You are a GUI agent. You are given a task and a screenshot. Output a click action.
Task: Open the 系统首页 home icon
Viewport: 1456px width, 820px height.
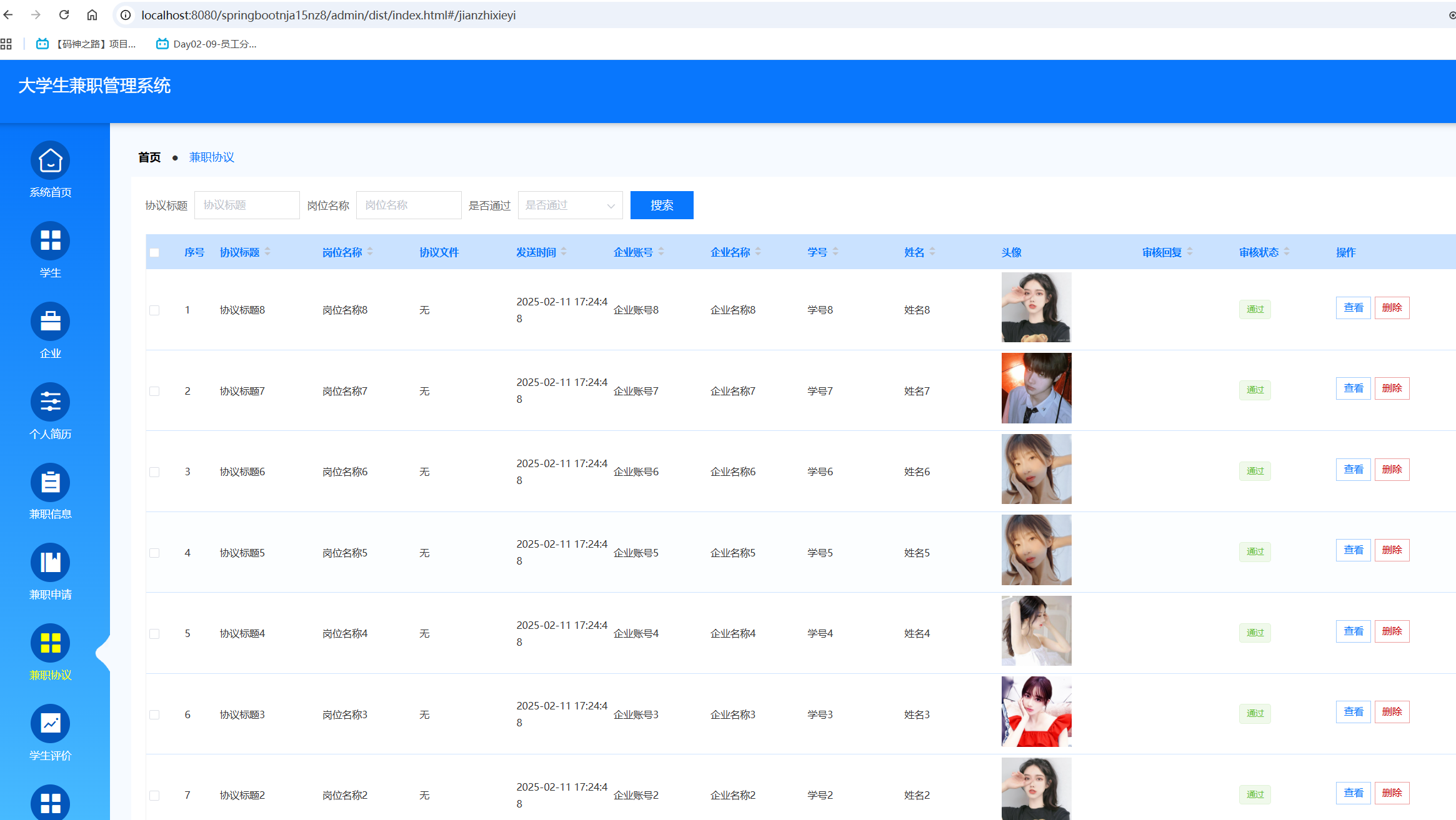click(50, 161)
